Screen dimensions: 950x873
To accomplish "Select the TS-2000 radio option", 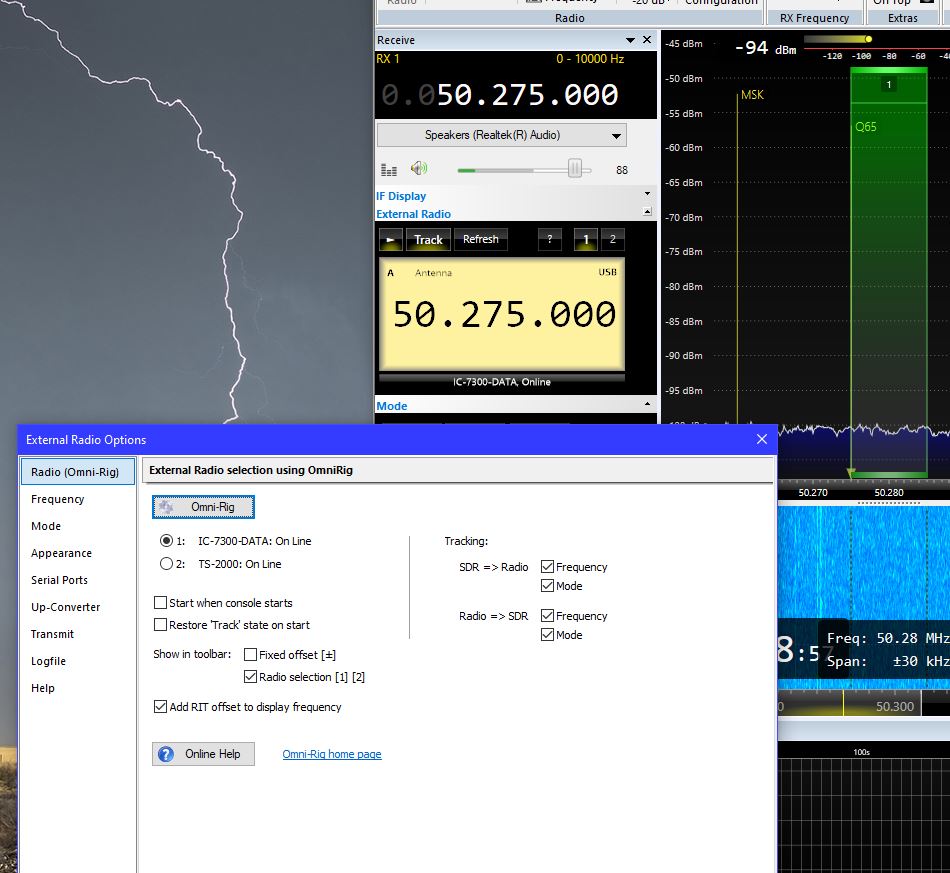I will 167,564.
